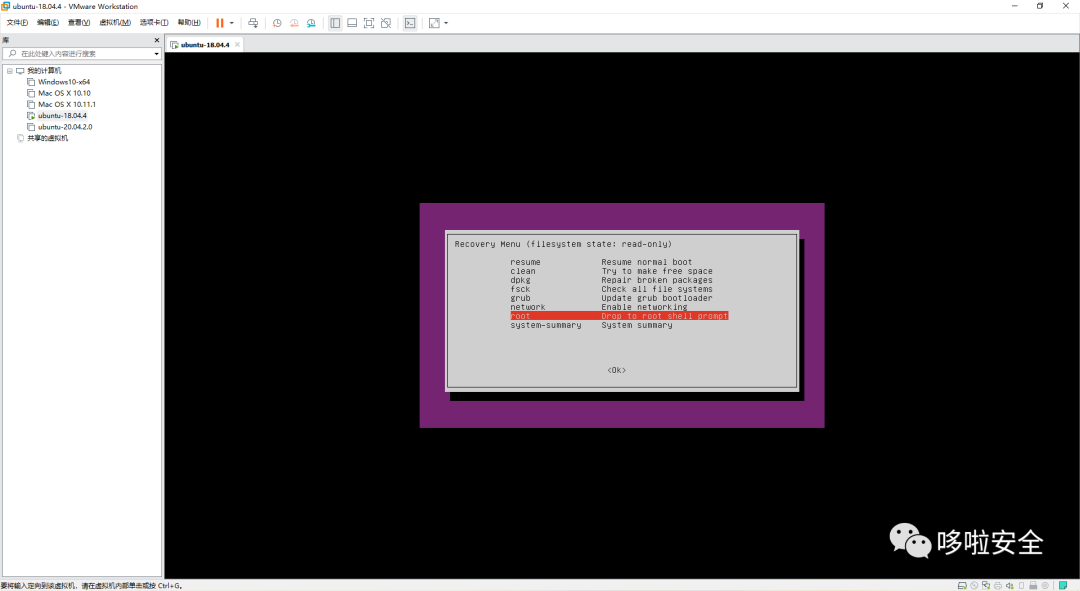Select 'grub' in the Recovery Menu
The image size is (1080, 591).
coord(521,298)
